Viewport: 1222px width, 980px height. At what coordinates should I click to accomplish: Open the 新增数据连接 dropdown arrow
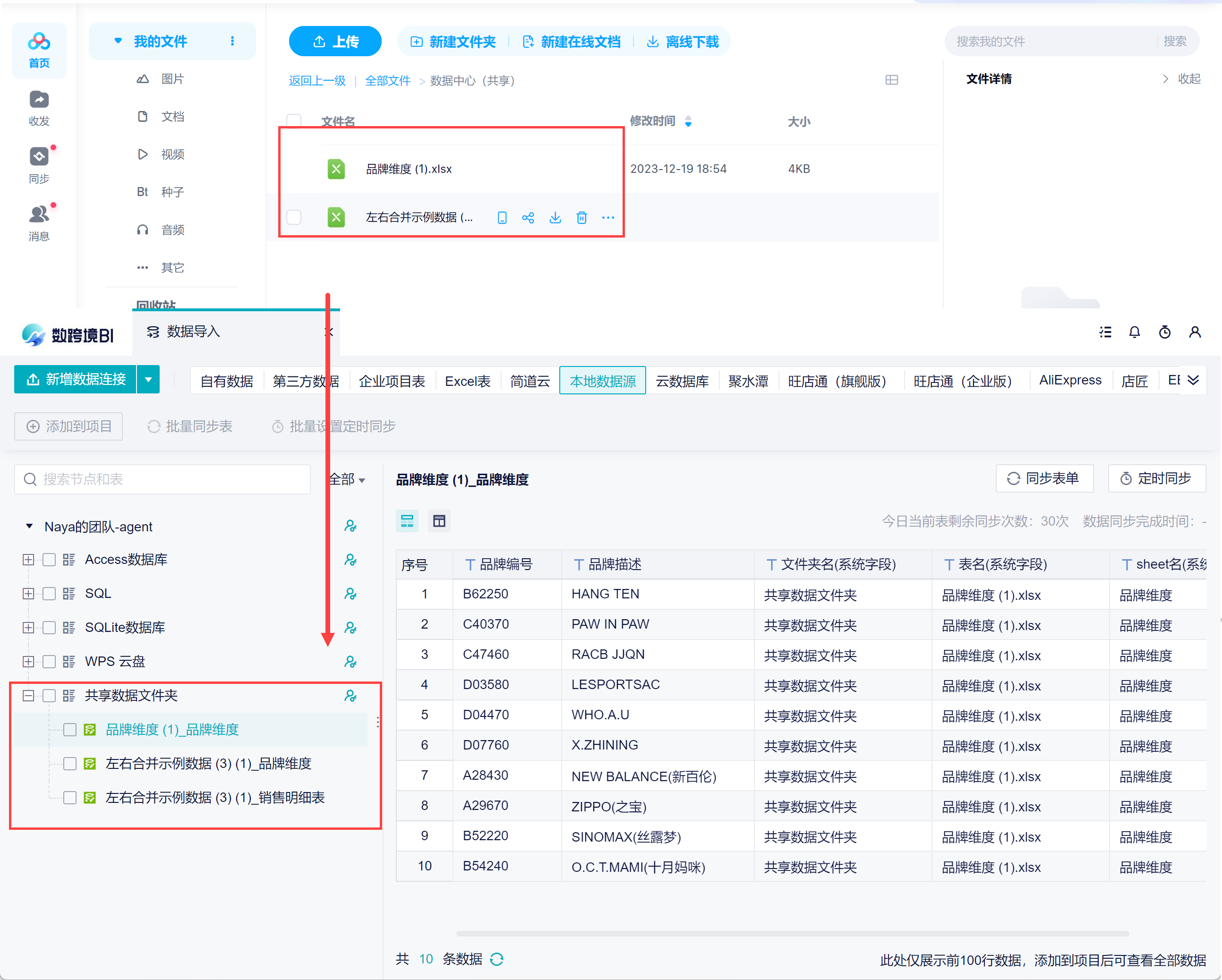click(x=148, y=380)
